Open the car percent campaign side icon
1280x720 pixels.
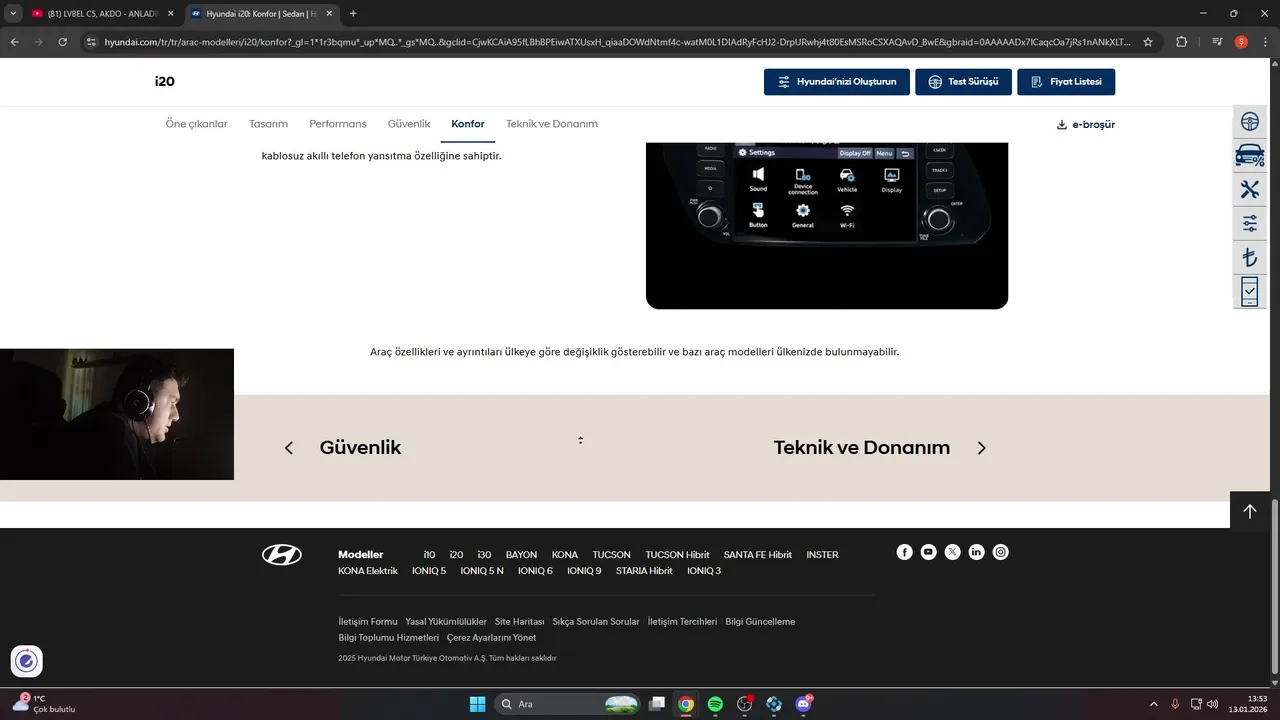point(1249,156)
